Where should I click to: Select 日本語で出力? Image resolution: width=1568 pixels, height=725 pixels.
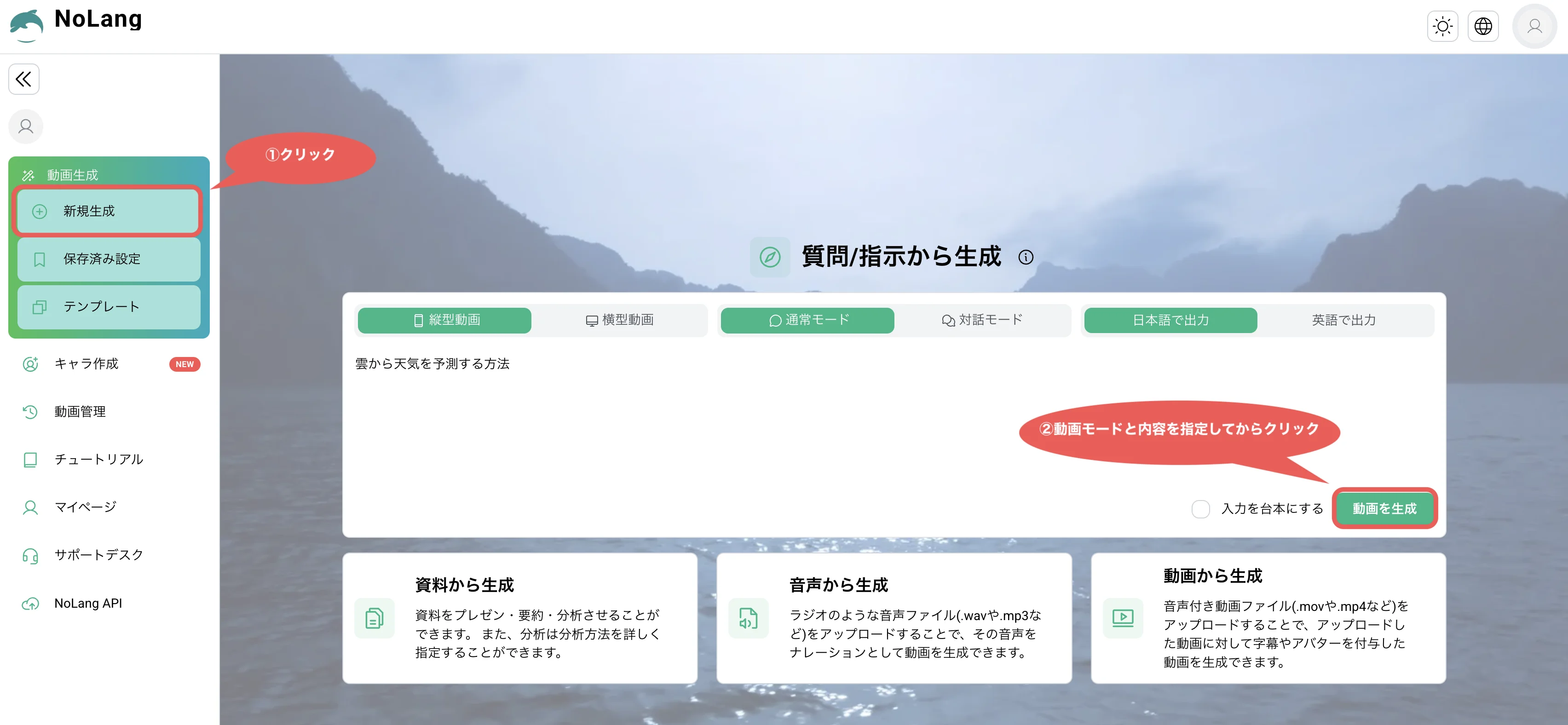[x=1170, y=320]
